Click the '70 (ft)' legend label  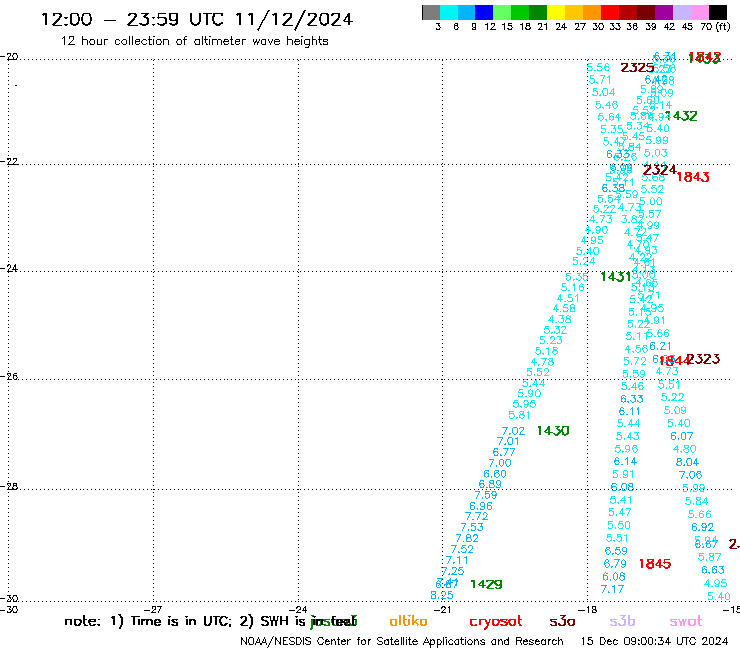coord(715,27)
